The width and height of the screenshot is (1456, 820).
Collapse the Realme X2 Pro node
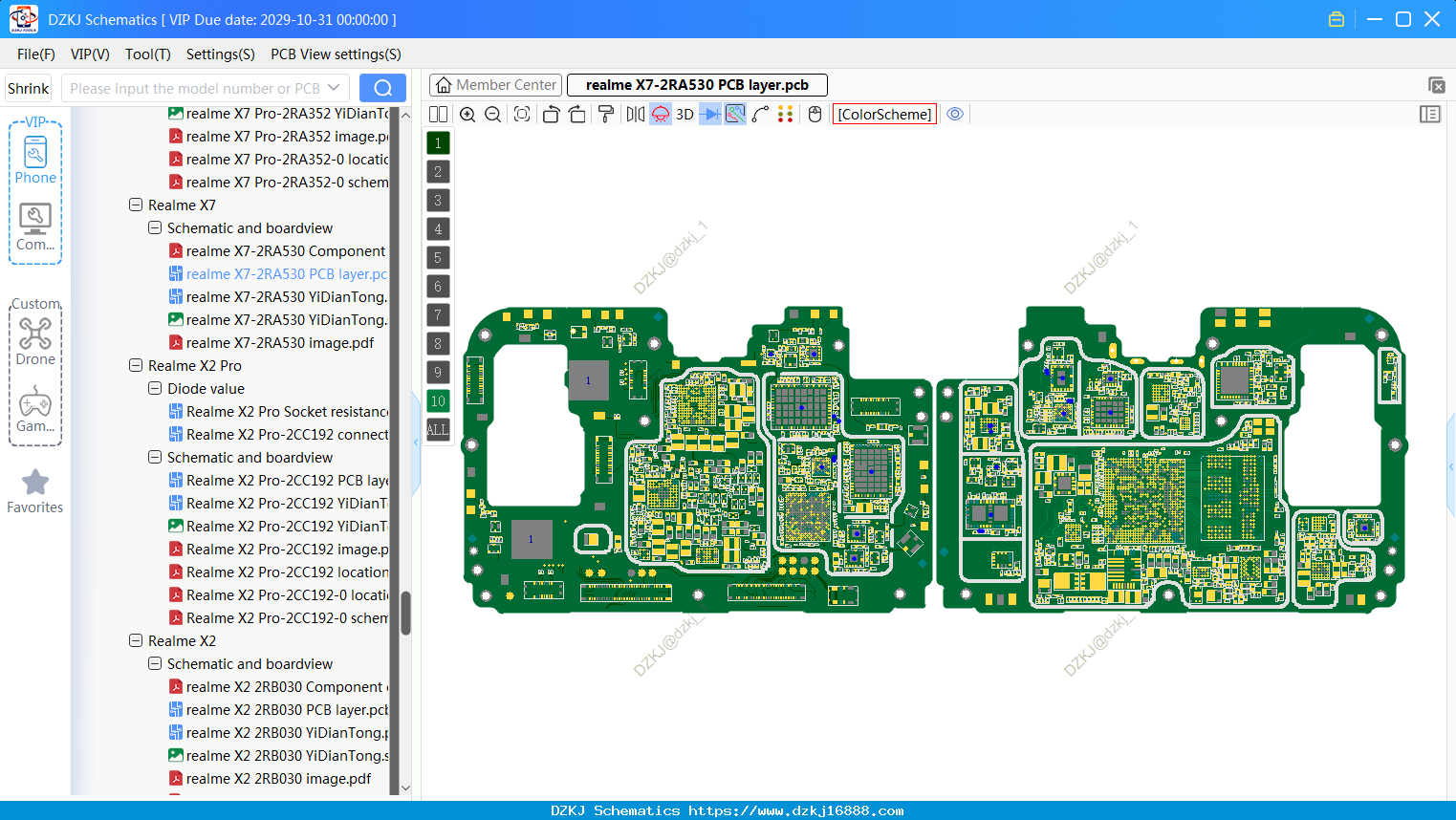tap(136, 366)
